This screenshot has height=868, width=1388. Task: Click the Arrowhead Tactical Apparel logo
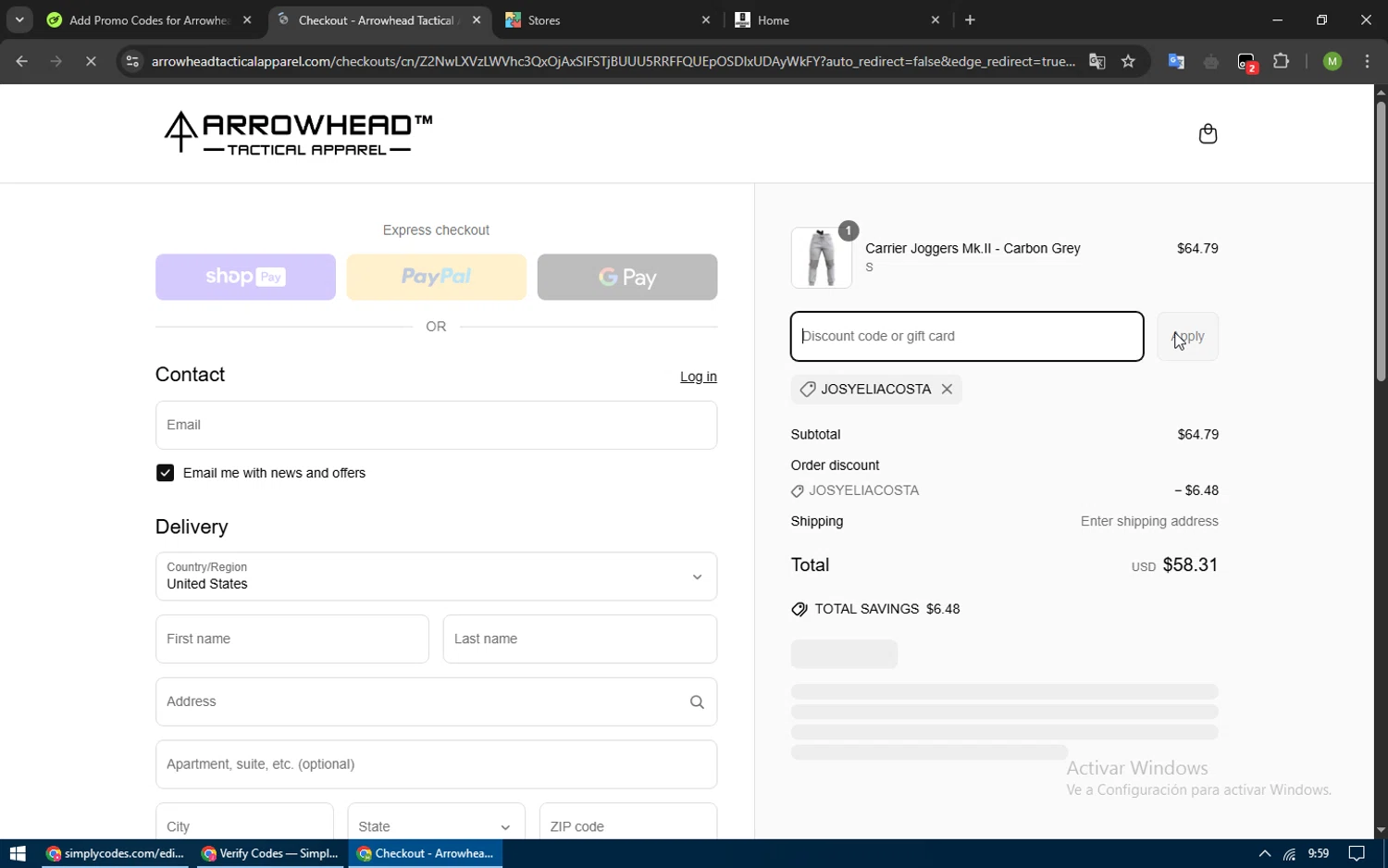click(x=298, y=133)
